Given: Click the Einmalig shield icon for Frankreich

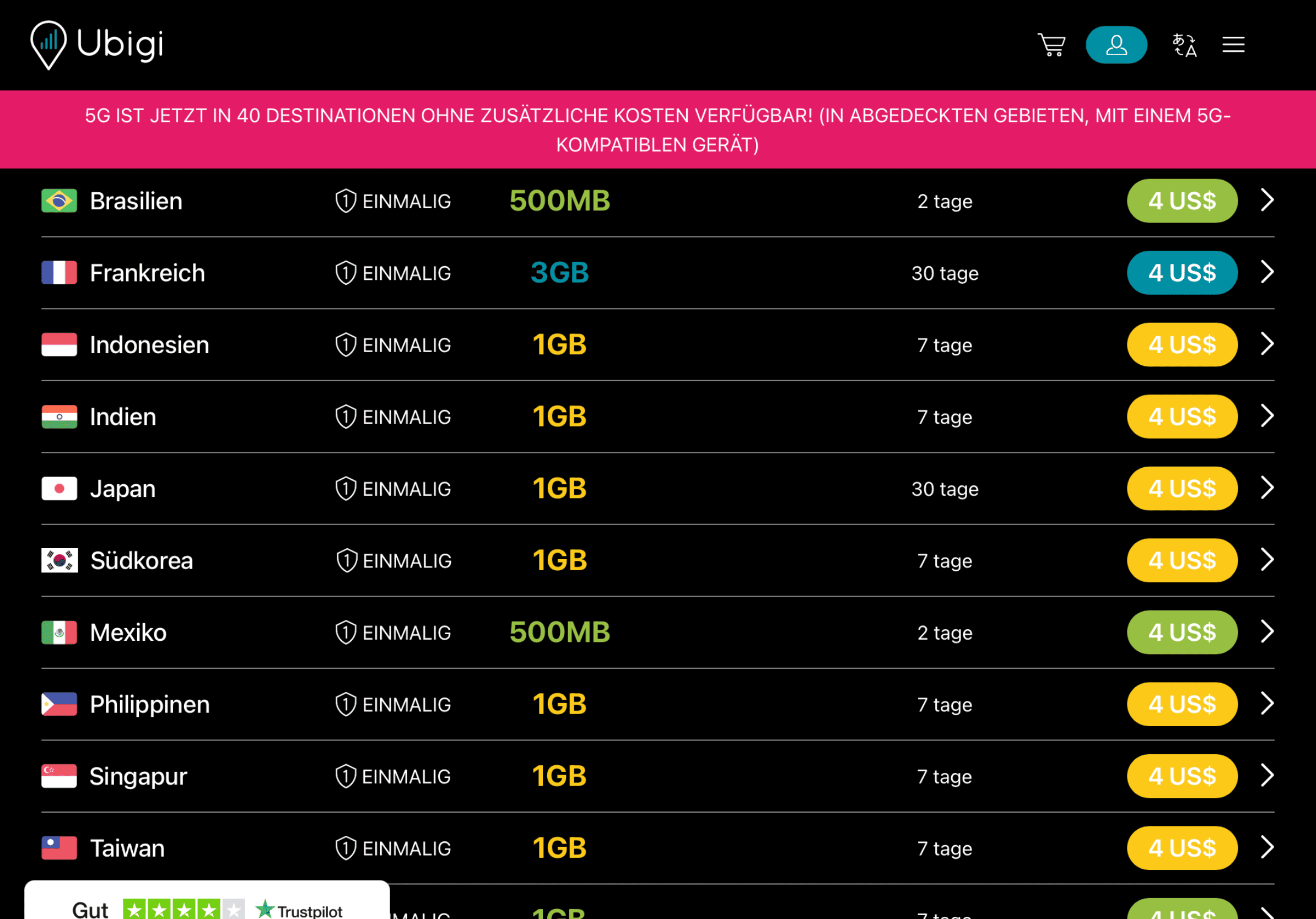Looking at the screenshot, I should coord(346,273).
